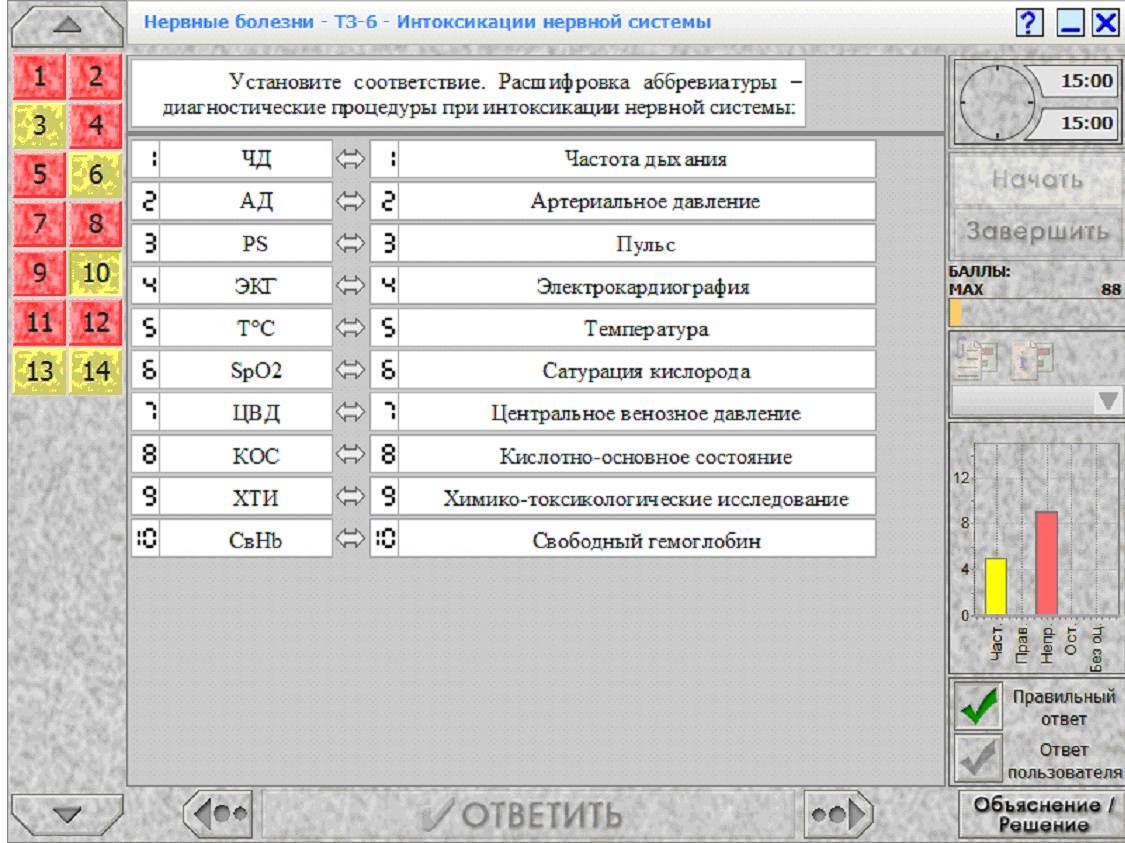Click swap arrow in the ЦВД row

tap(350, 413)
